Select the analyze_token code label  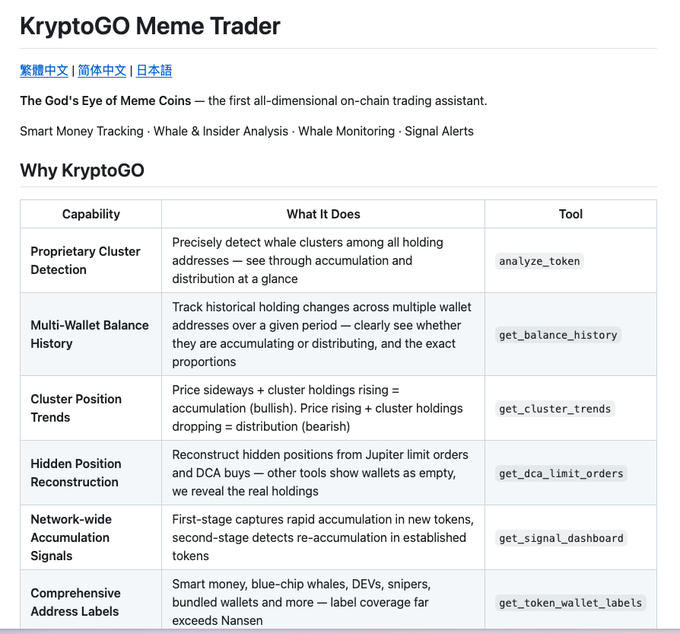(539, 261)
